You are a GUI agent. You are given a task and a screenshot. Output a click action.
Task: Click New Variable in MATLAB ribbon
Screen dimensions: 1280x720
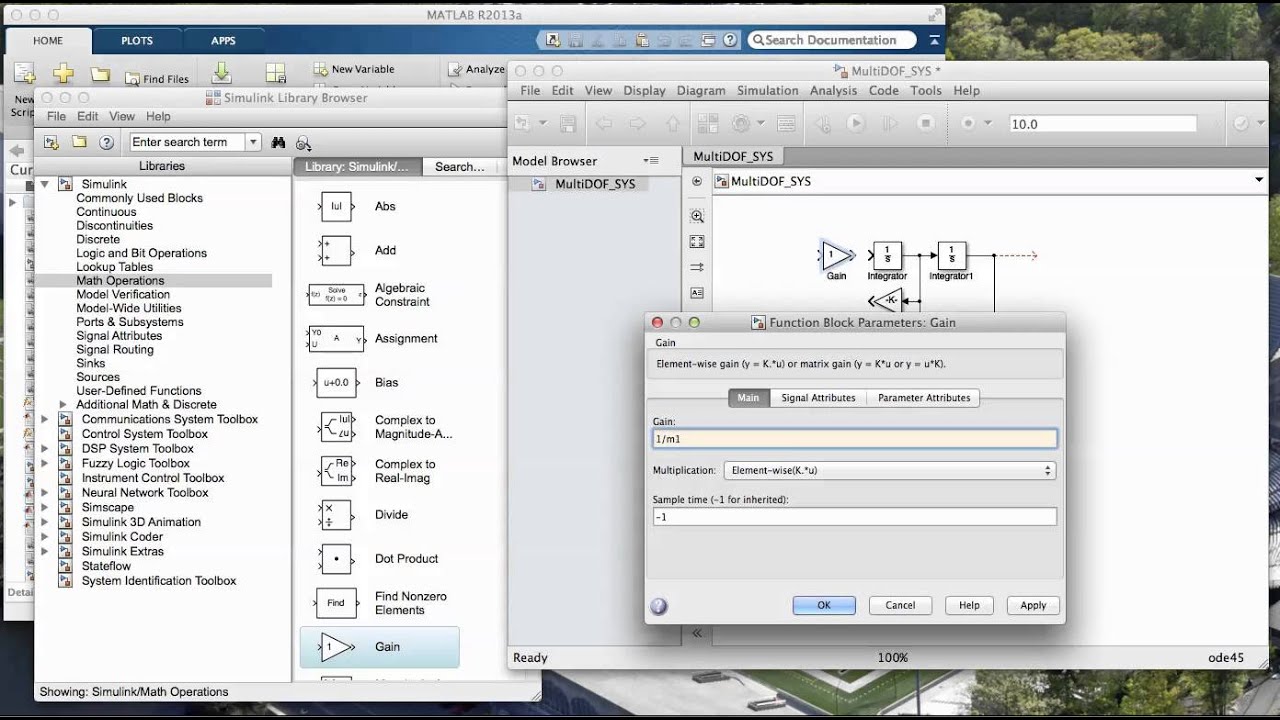[x=353, y=69]
